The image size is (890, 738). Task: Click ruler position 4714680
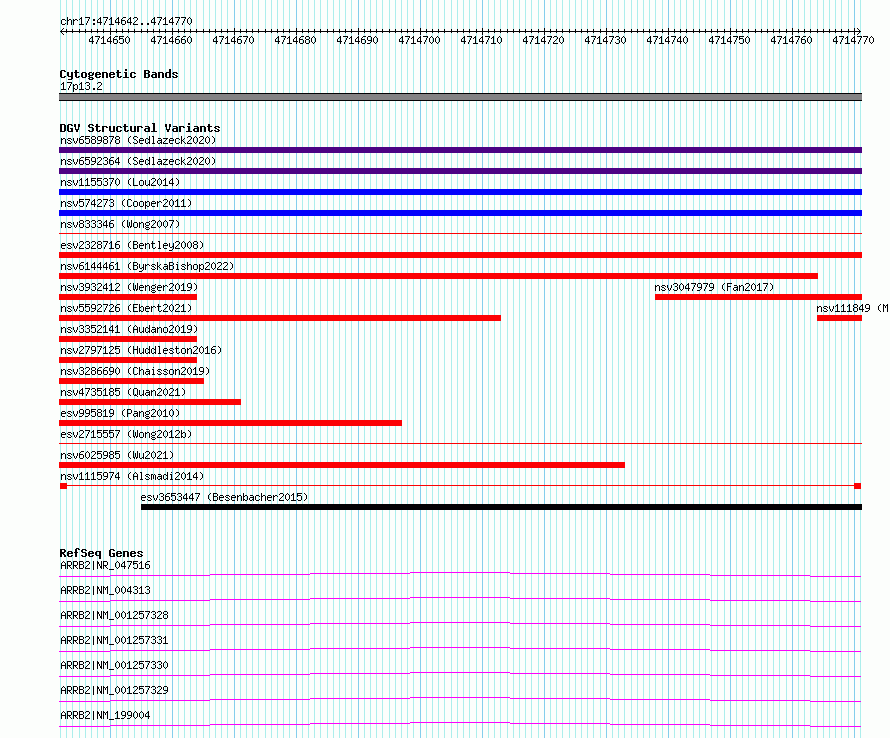[296, 40]
